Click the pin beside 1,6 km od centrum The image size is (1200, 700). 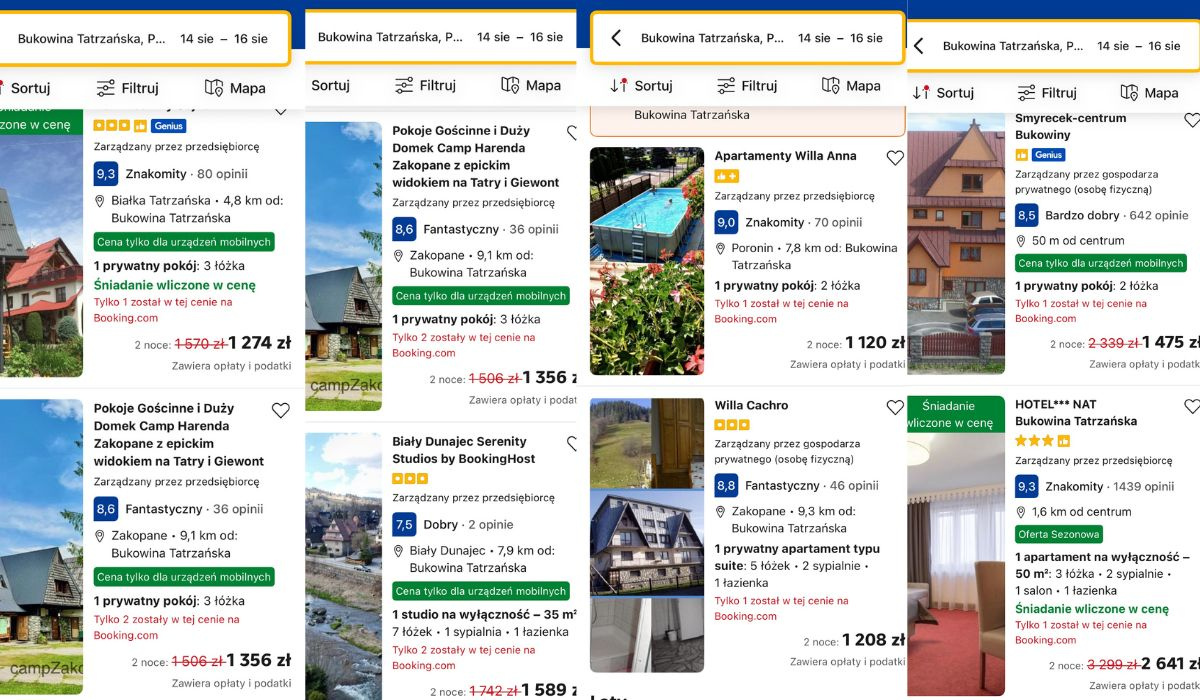1021,511
